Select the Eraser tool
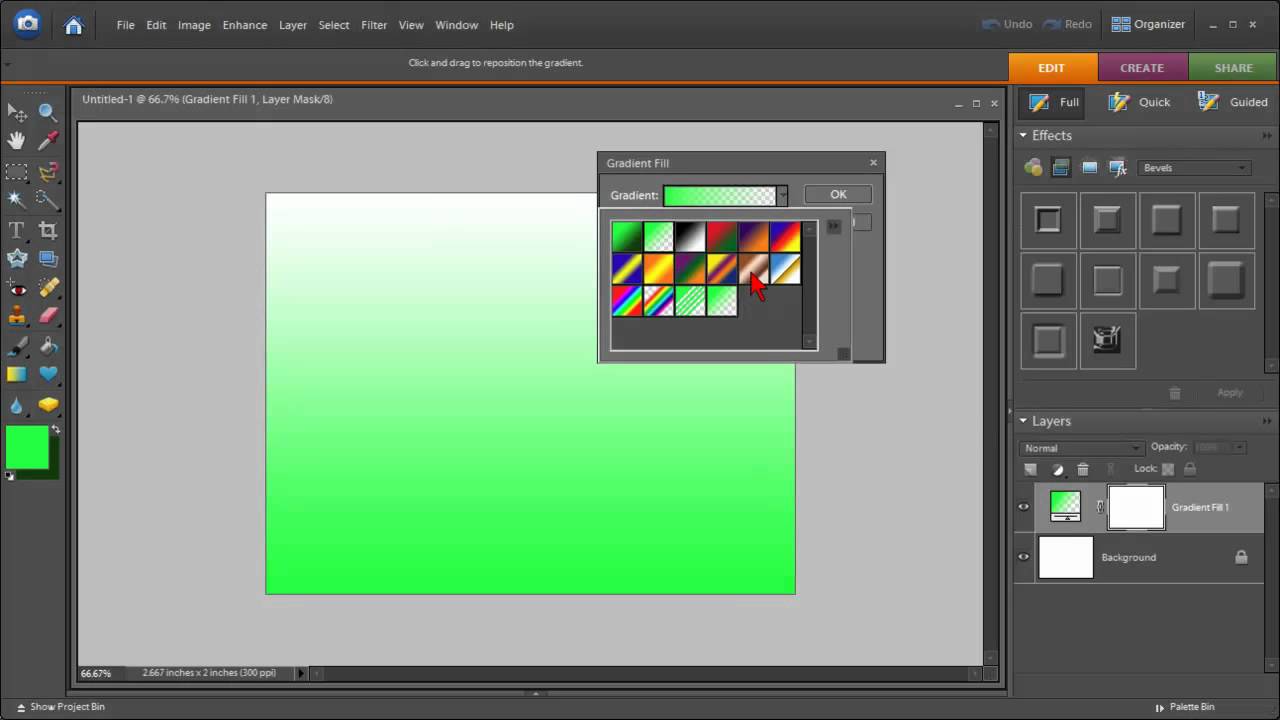The height and width of the screenshot is (720, 1280). [48, 316]
